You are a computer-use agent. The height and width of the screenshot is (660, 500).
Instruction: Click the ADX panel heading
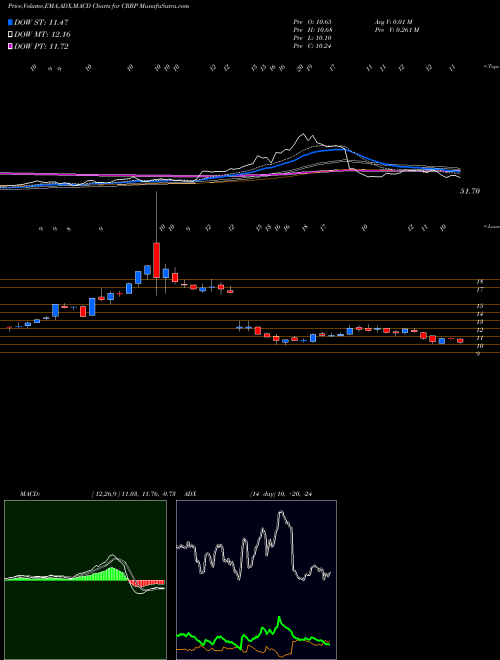(x=191, y=494)
